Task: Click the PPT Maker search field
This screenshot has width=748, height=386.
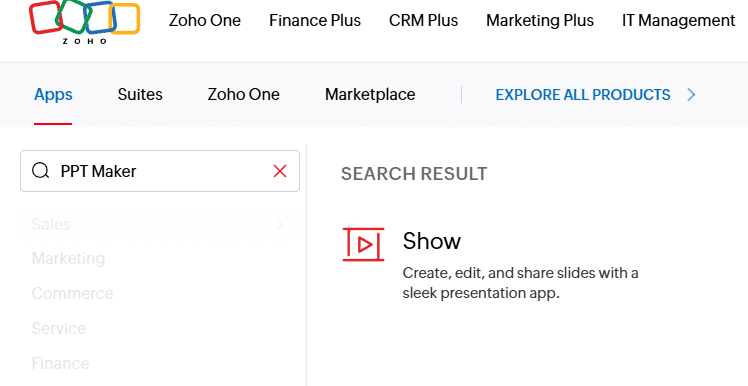Action: pos(160,171)
